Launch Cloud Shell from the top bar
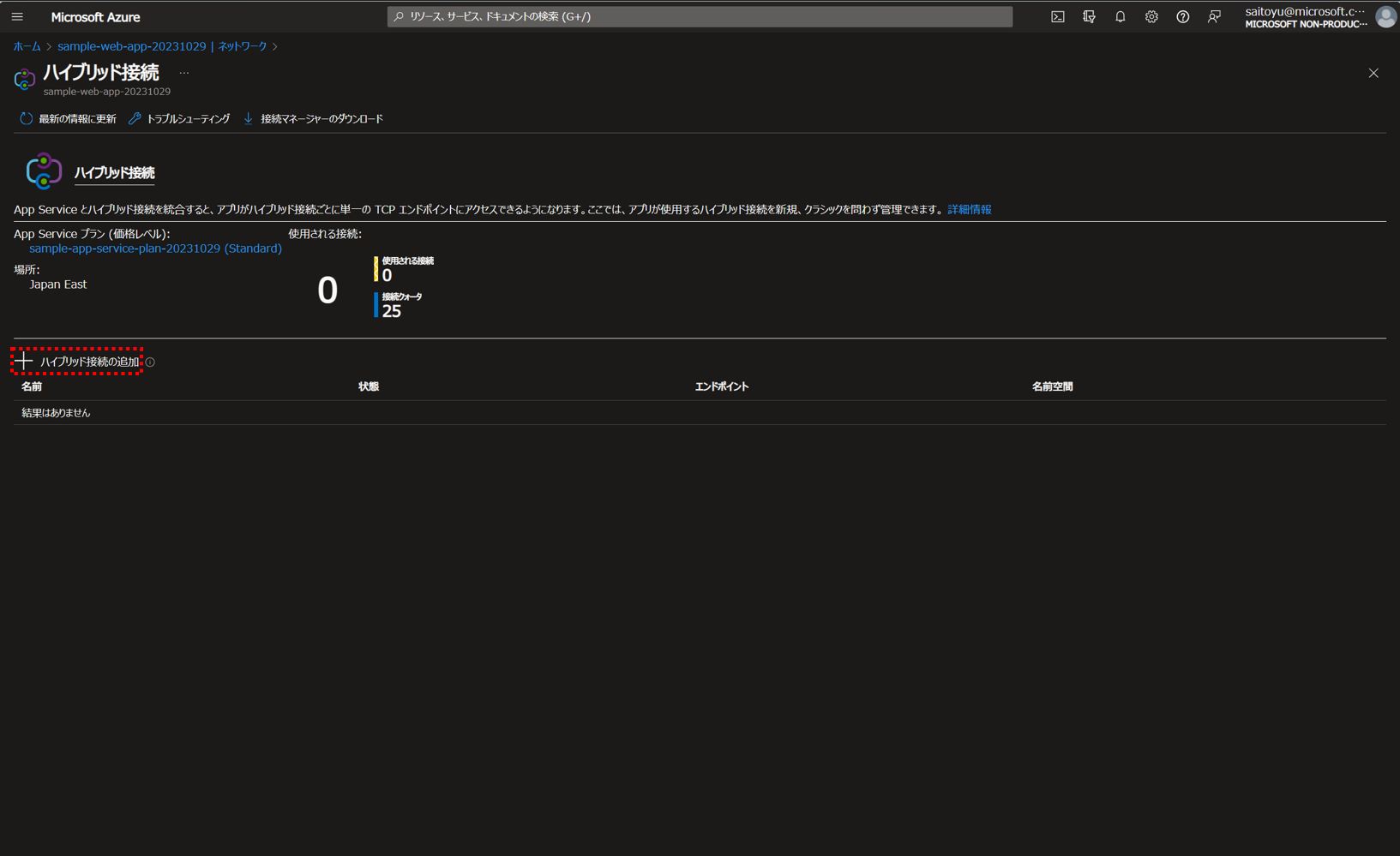1400x856 pixels. tap(1058, 16)
